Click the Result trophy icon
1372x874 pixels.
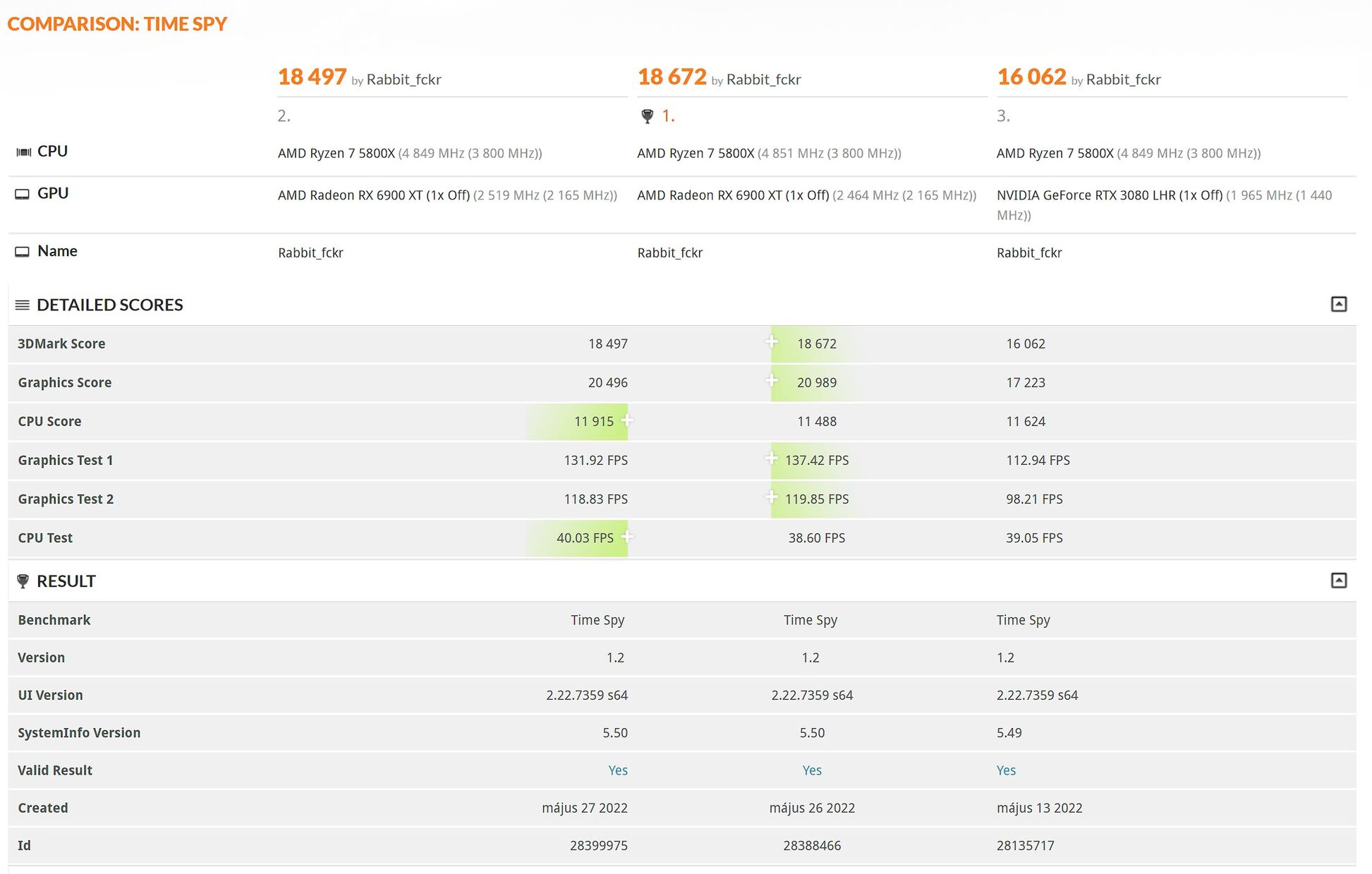23,581
